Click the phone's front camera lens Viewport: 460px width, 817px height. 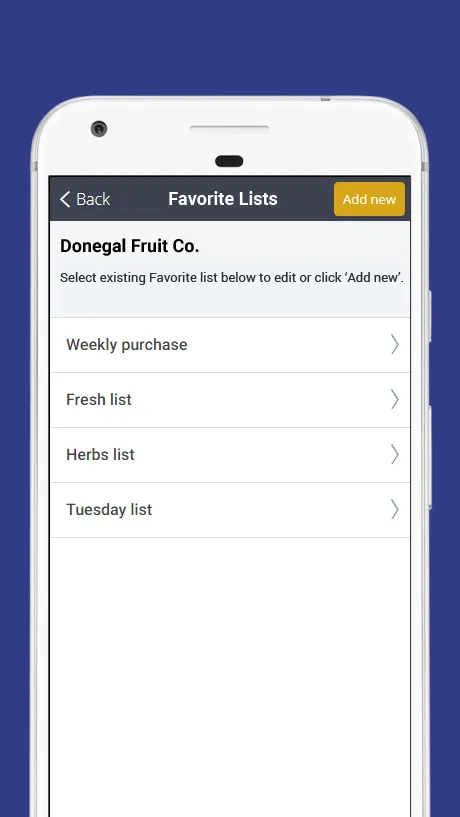(99, 129)
